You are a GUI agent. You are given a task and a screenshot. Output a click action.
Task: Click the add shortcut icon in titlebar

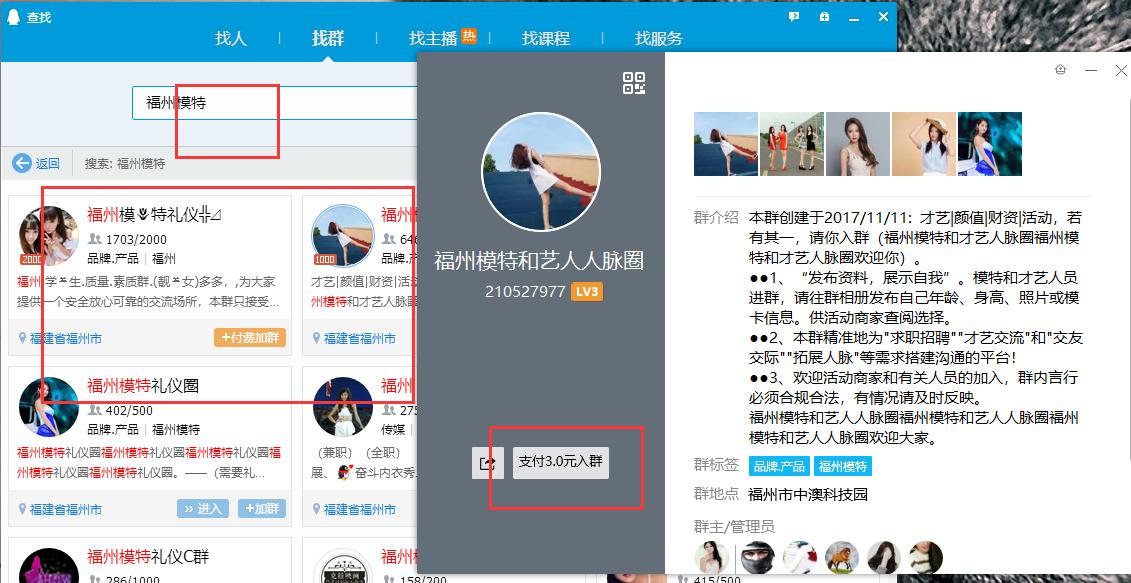[822, 16]
